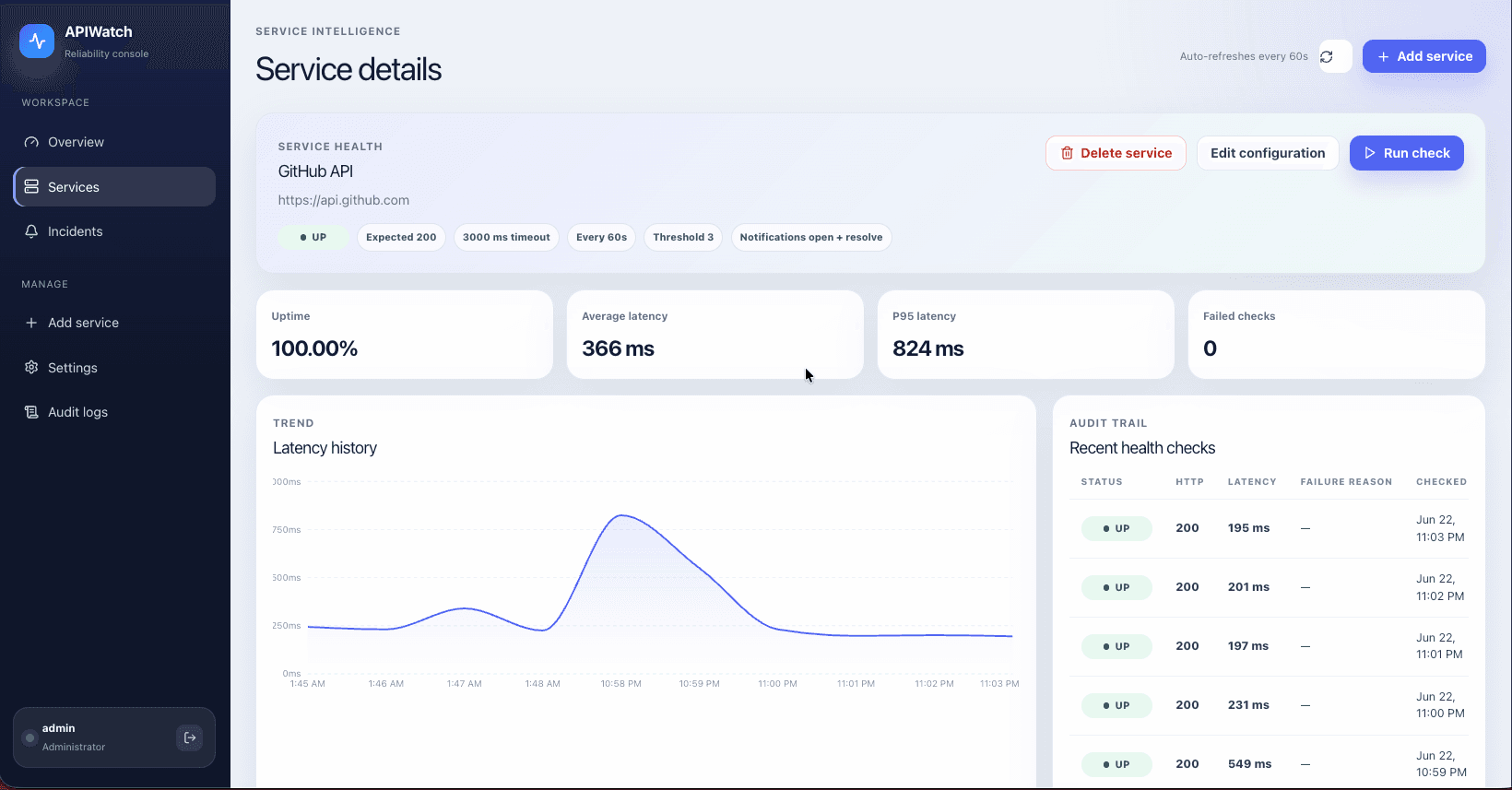Click the GitHub API service name
Screen dimensions: 1512x790
315,171
